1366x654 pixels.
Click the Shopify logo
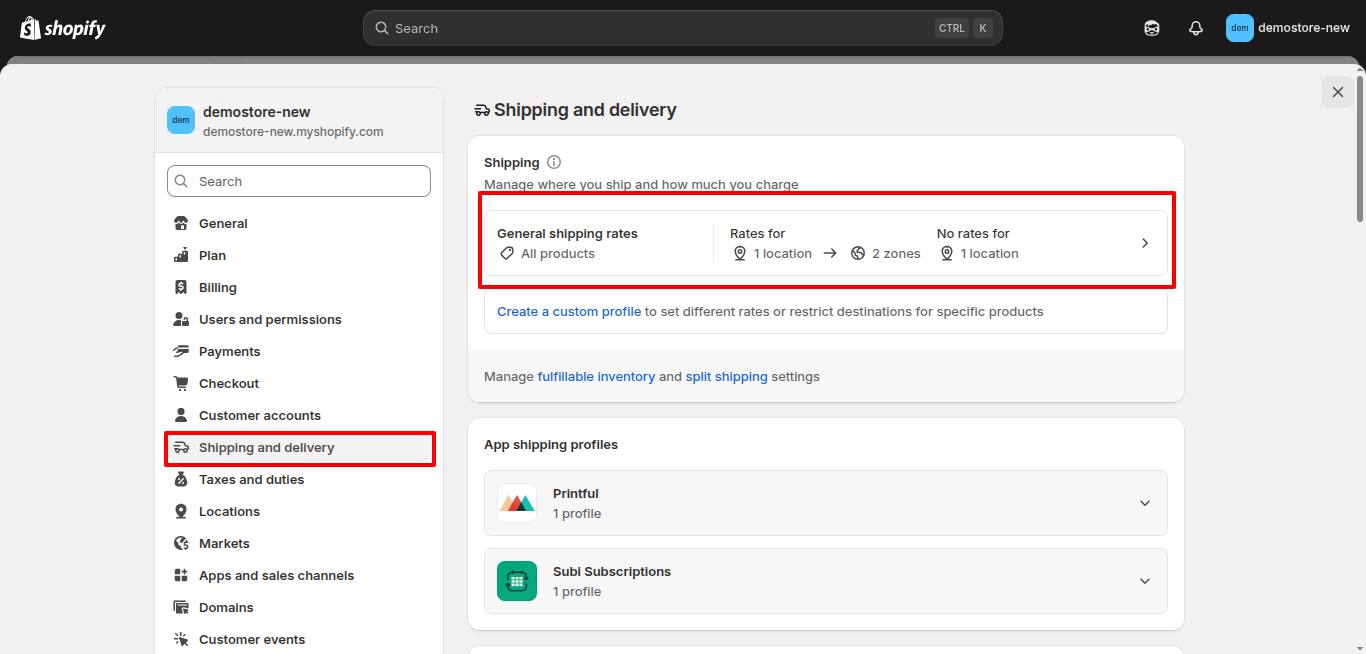pos(62,27)
